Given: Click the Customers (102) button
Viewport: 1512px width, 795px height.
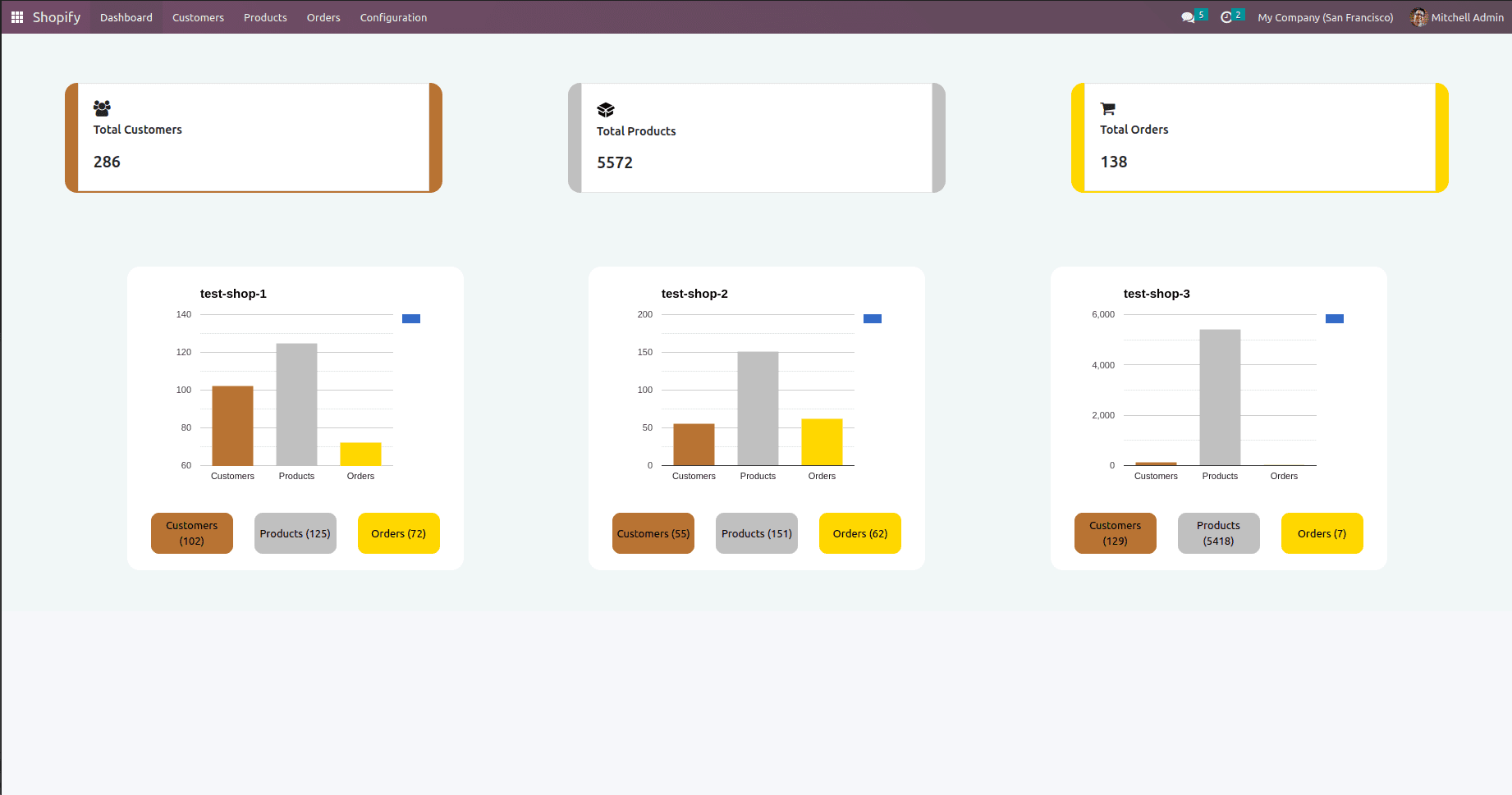Looking at the screenshot, I should click(192, 533).
